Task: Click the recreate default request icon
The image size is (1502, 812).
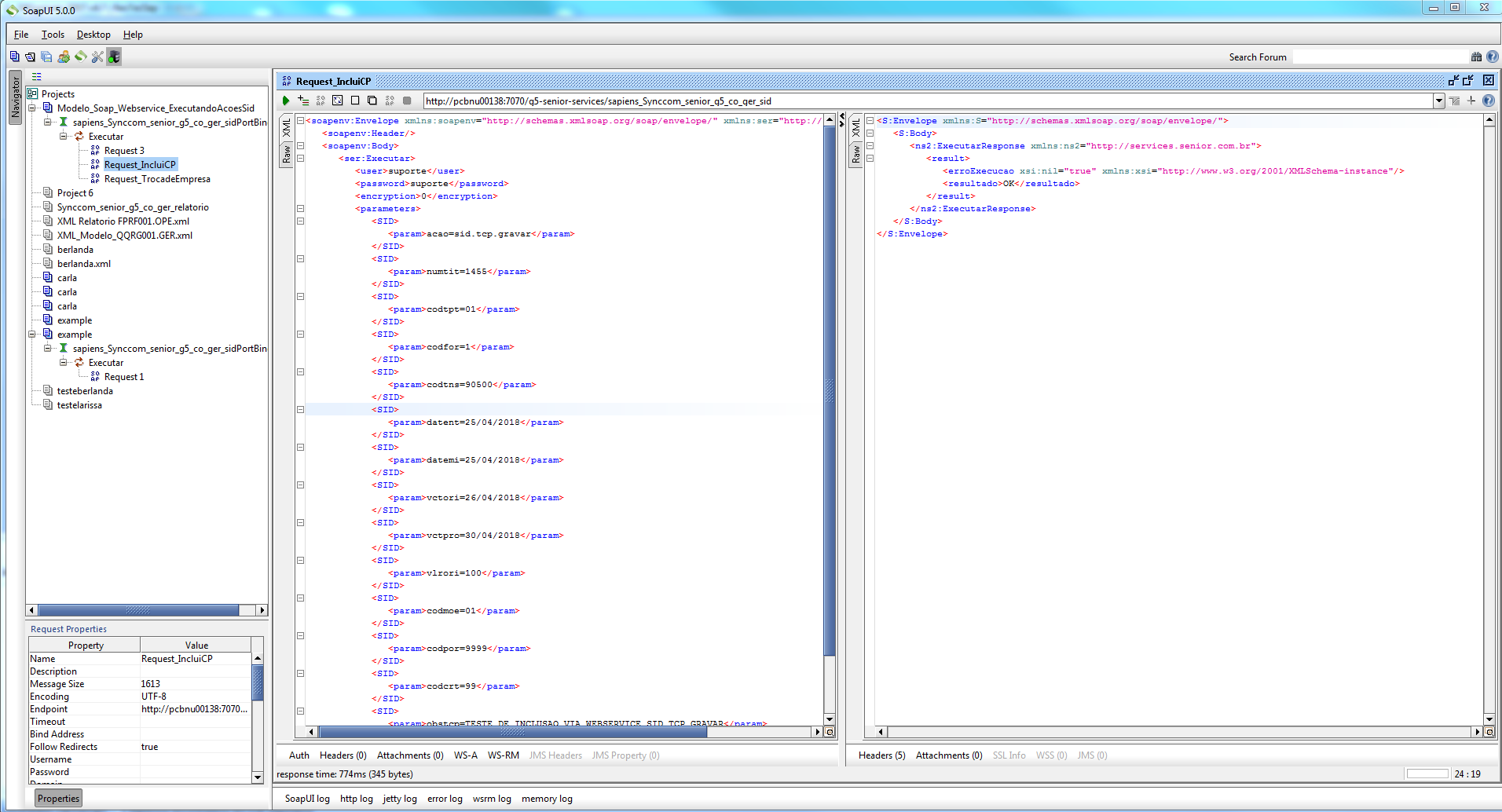Action: (x=338, y=101)
